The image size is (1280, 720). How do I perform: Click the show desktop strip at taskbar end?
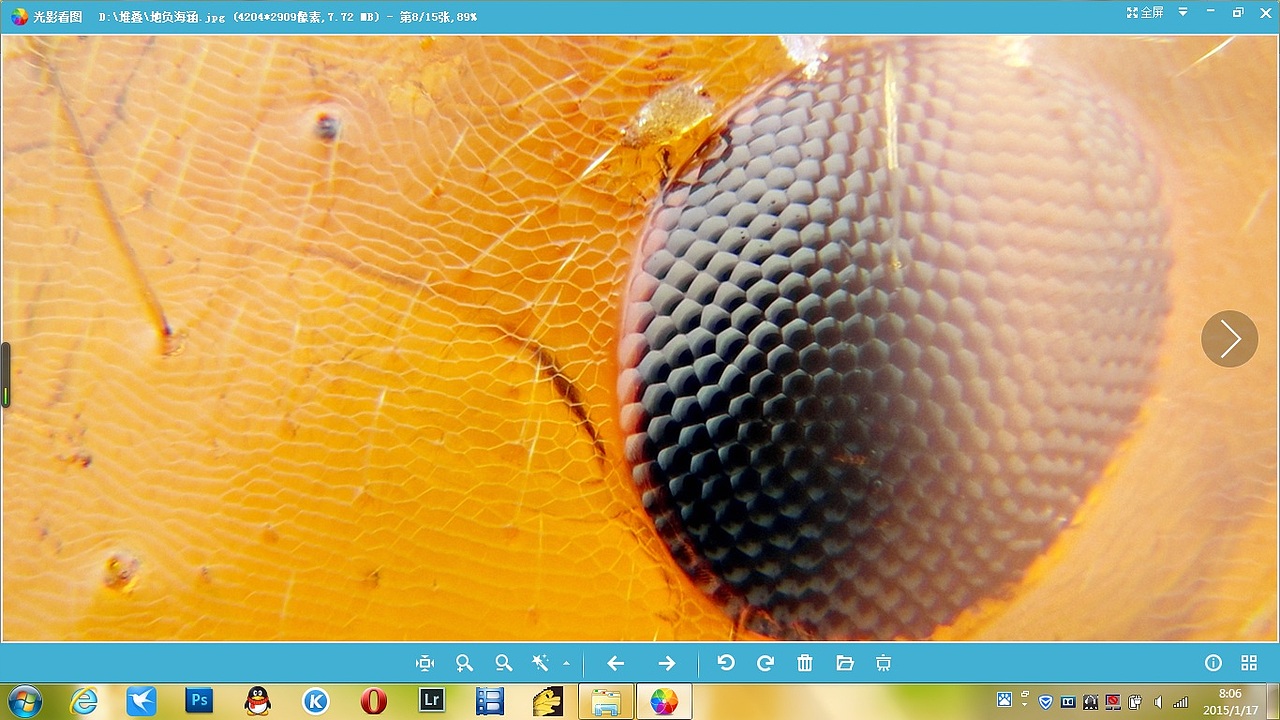[x=1273, y=702]
